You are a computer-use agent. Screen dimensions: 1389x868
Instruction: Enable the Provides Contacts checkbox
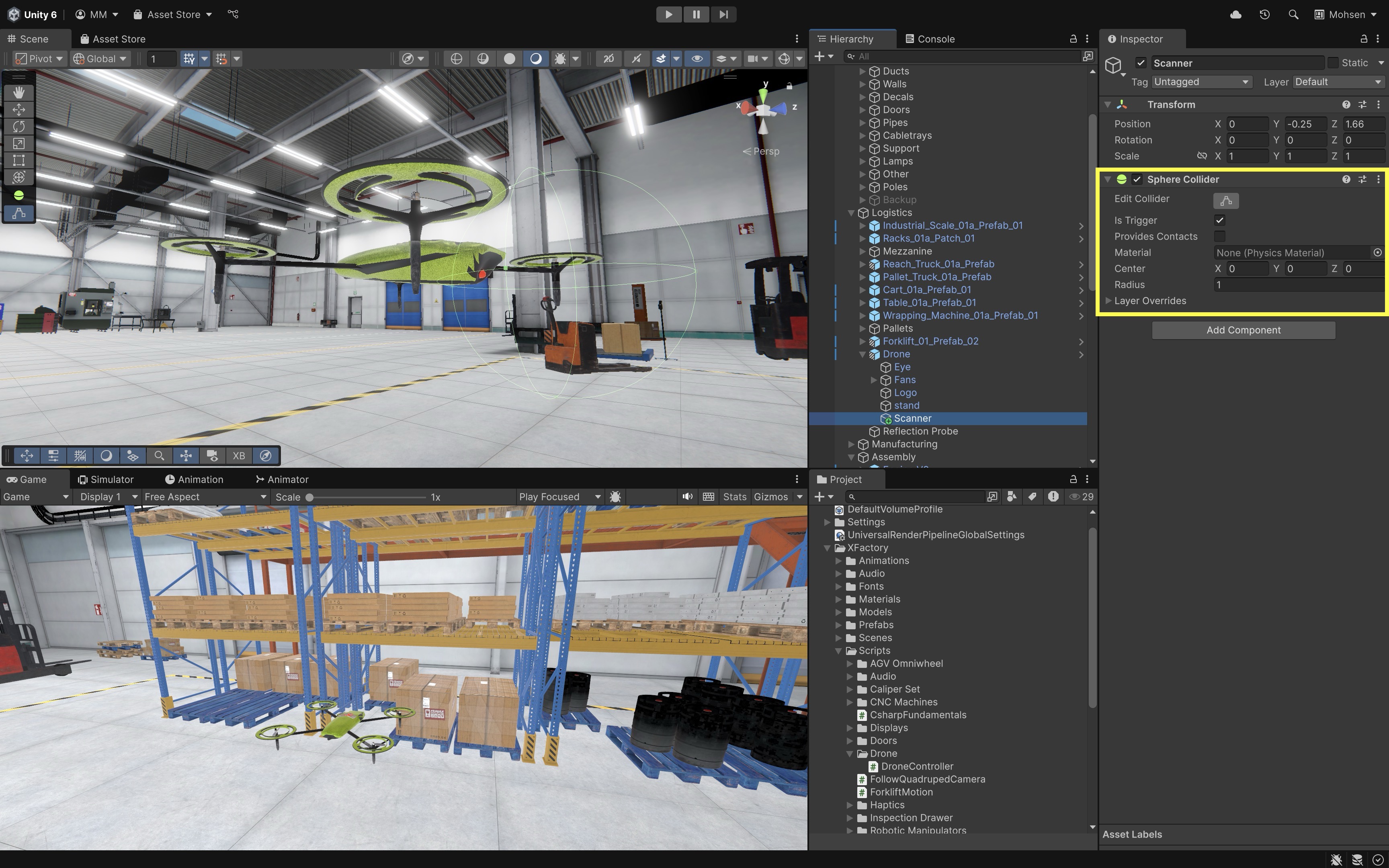coord(1220,237)
